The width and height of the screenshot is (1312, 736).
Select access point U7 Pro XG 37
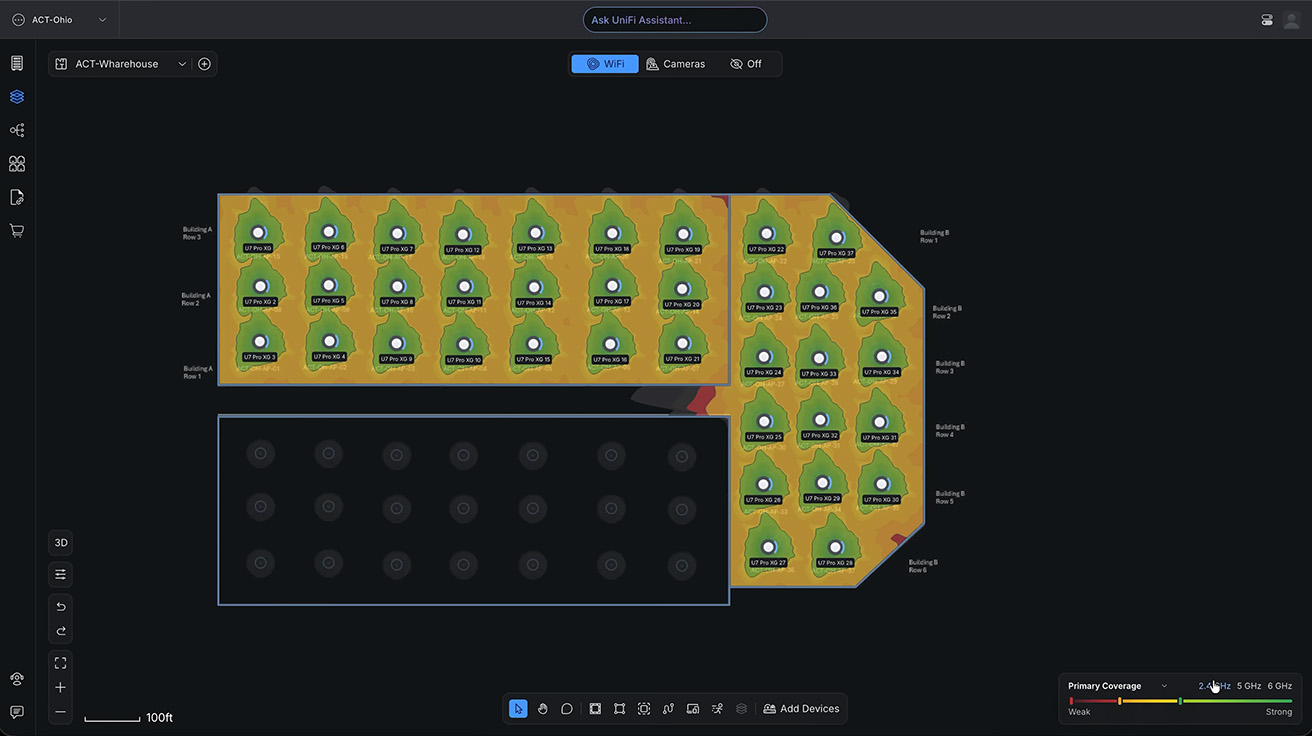point(836,239)
